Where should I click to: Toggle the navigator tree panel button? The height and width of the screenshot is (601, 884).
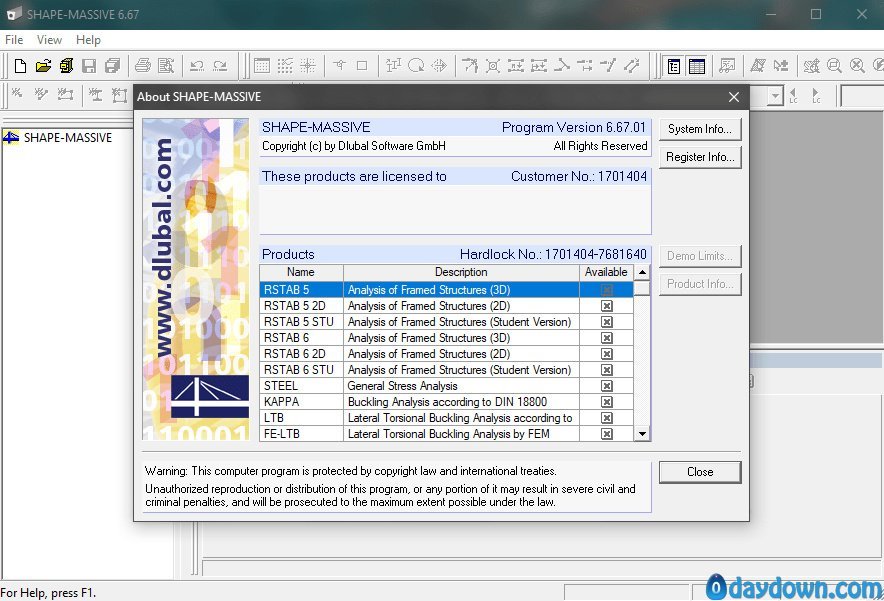(x=674, y=66)
